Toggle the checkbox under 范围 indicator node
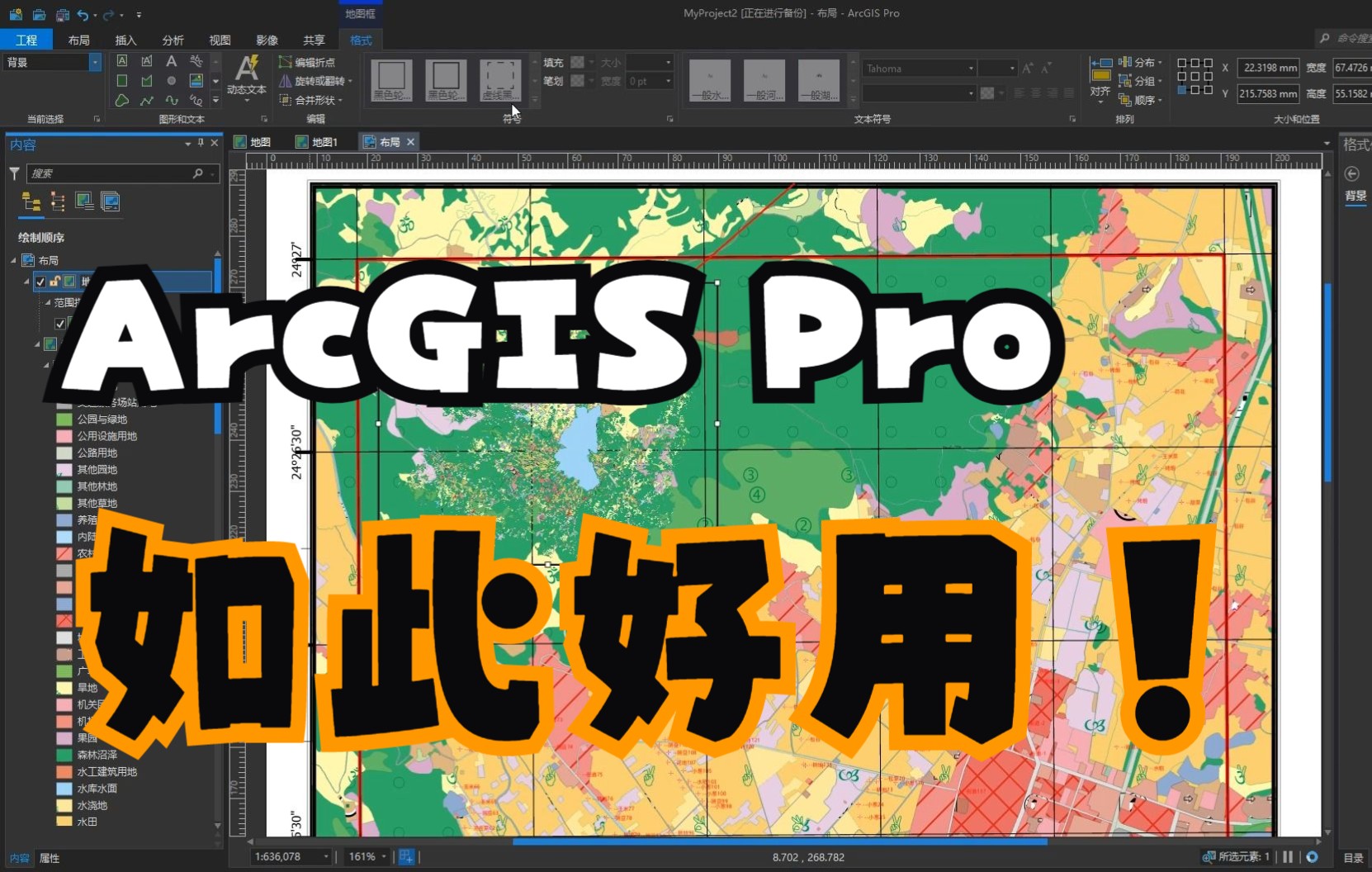 60,323
